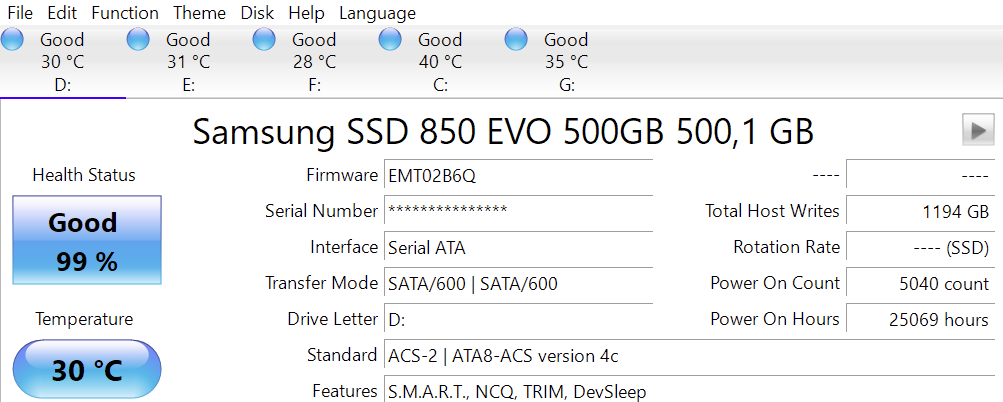Click the blue status orb for drive E:
The width and height of the screenshot is (1003, 402).
(138, 40)
